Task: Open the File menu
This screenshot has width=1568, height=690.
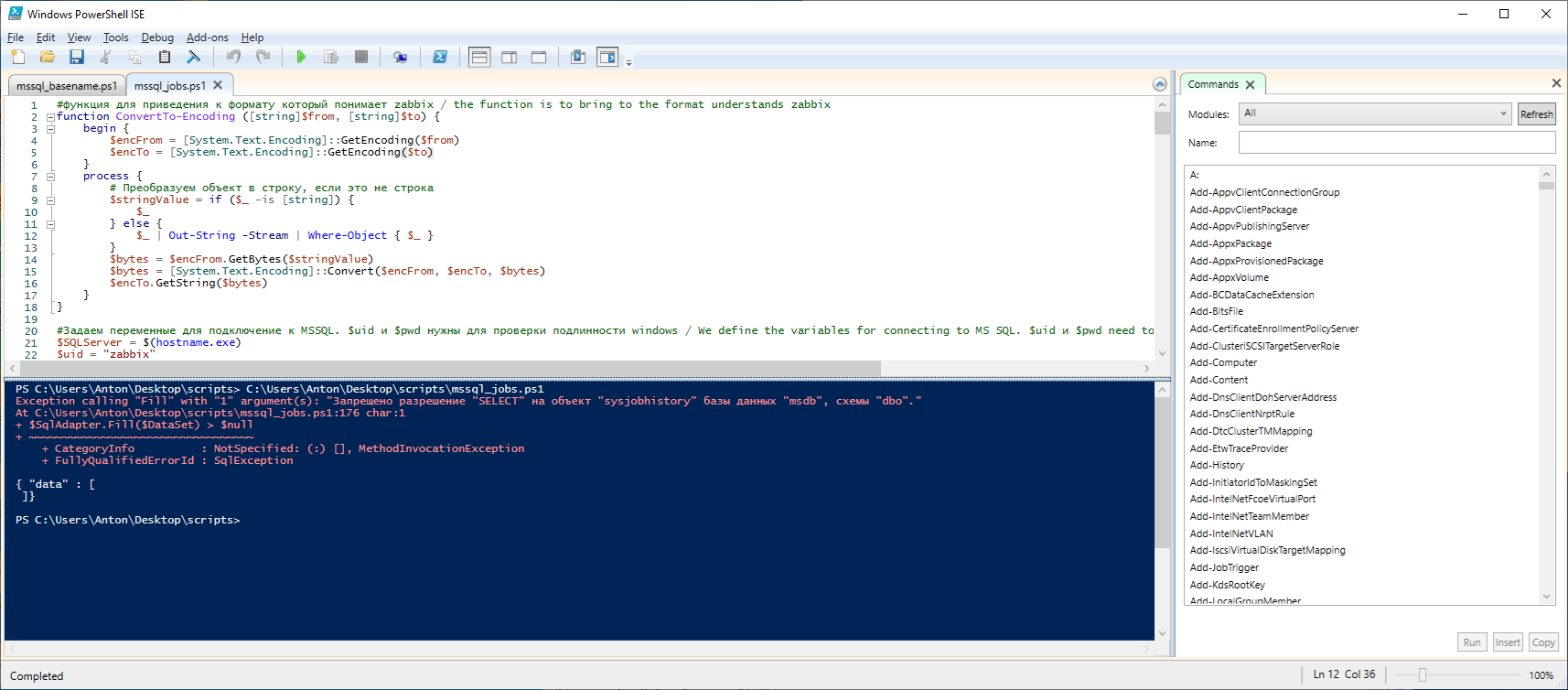Action: pos(16,38)
